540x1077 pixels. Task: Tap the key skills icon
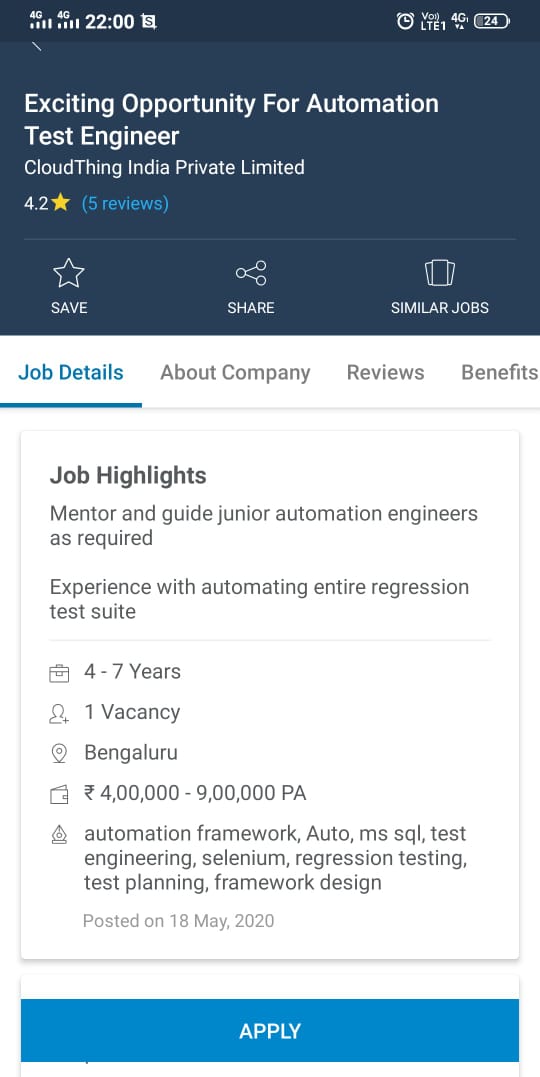[x=60, y=835]
